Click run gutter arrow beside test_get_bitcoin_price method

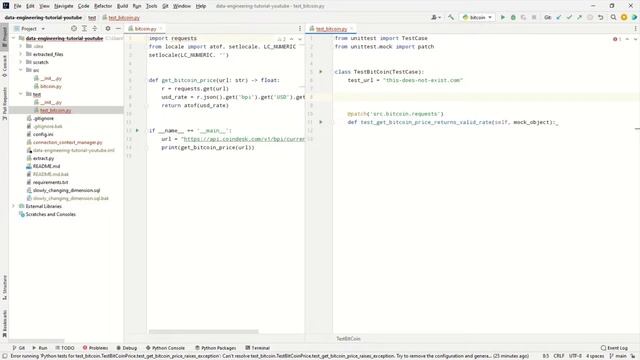321,122
